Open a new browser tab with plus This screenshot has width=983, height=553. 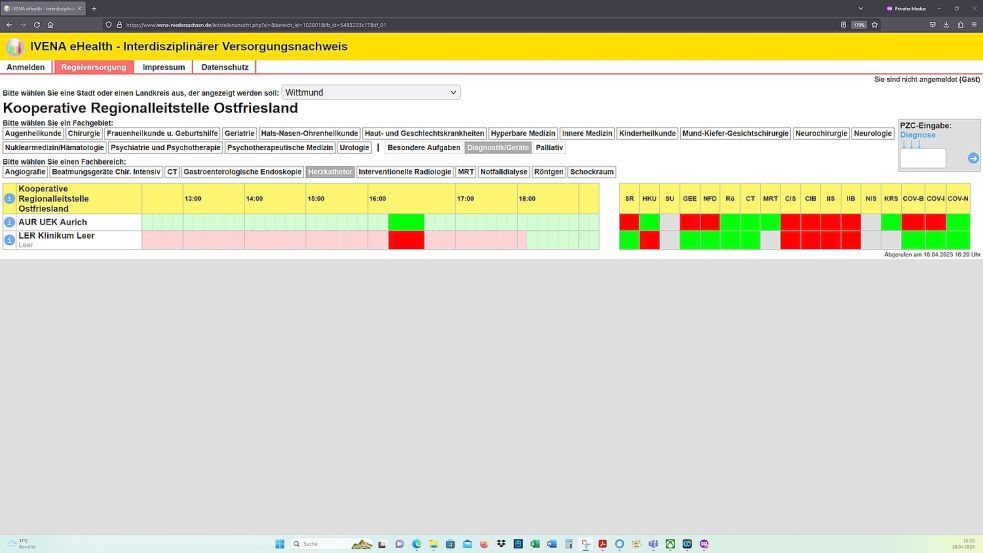[94, 9]
